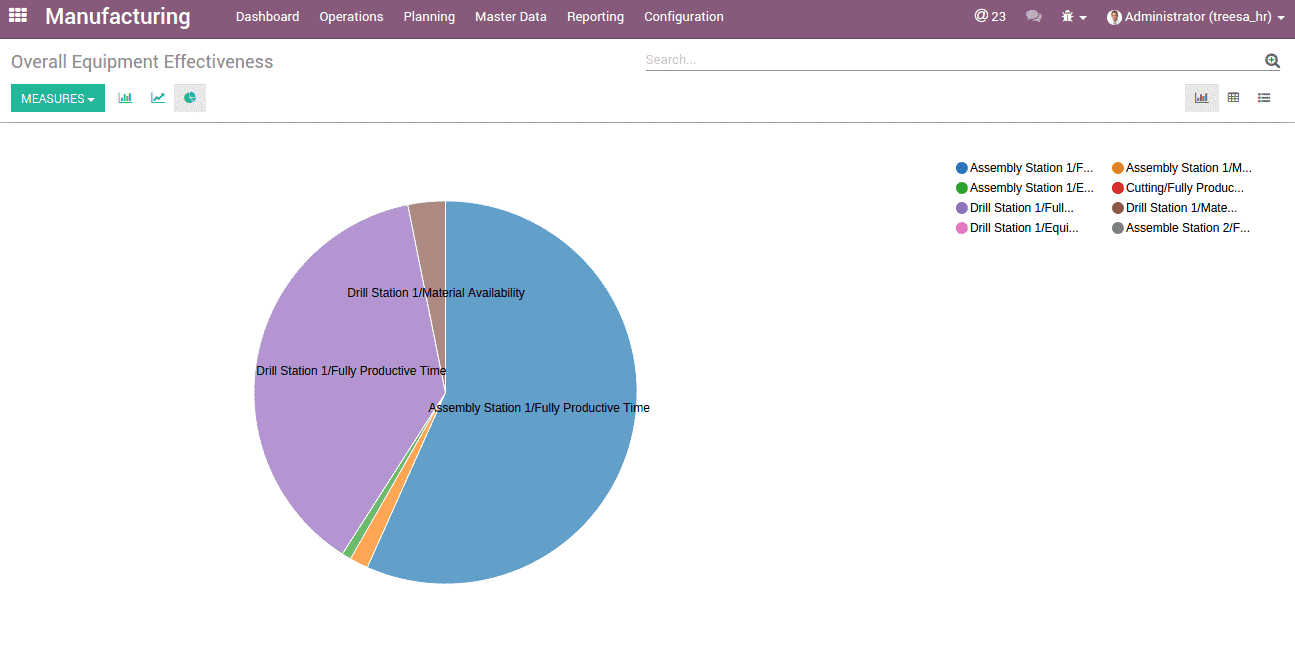Switch to bar chart mode
Image resolution: width=1295 pixels, height=651 pixels.
[x=125, y=98]
